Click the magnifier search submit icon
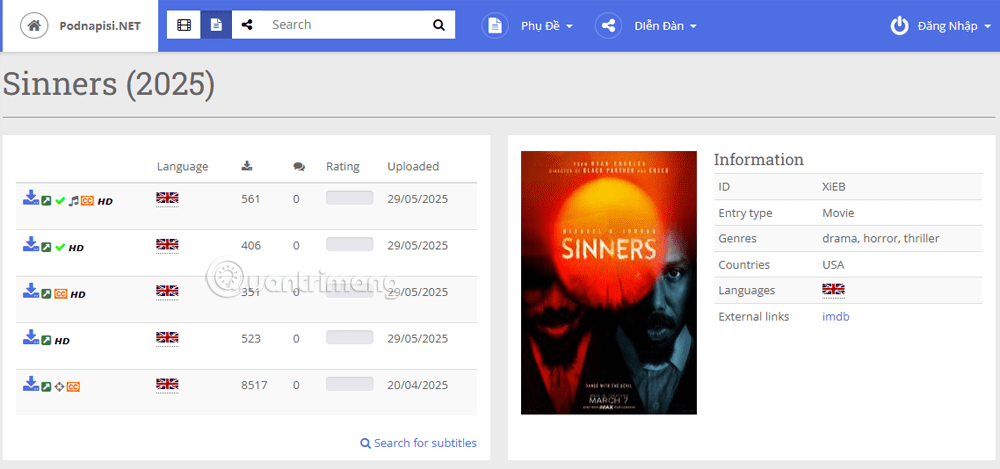The image size is (1000, 469). click(438, 25)
